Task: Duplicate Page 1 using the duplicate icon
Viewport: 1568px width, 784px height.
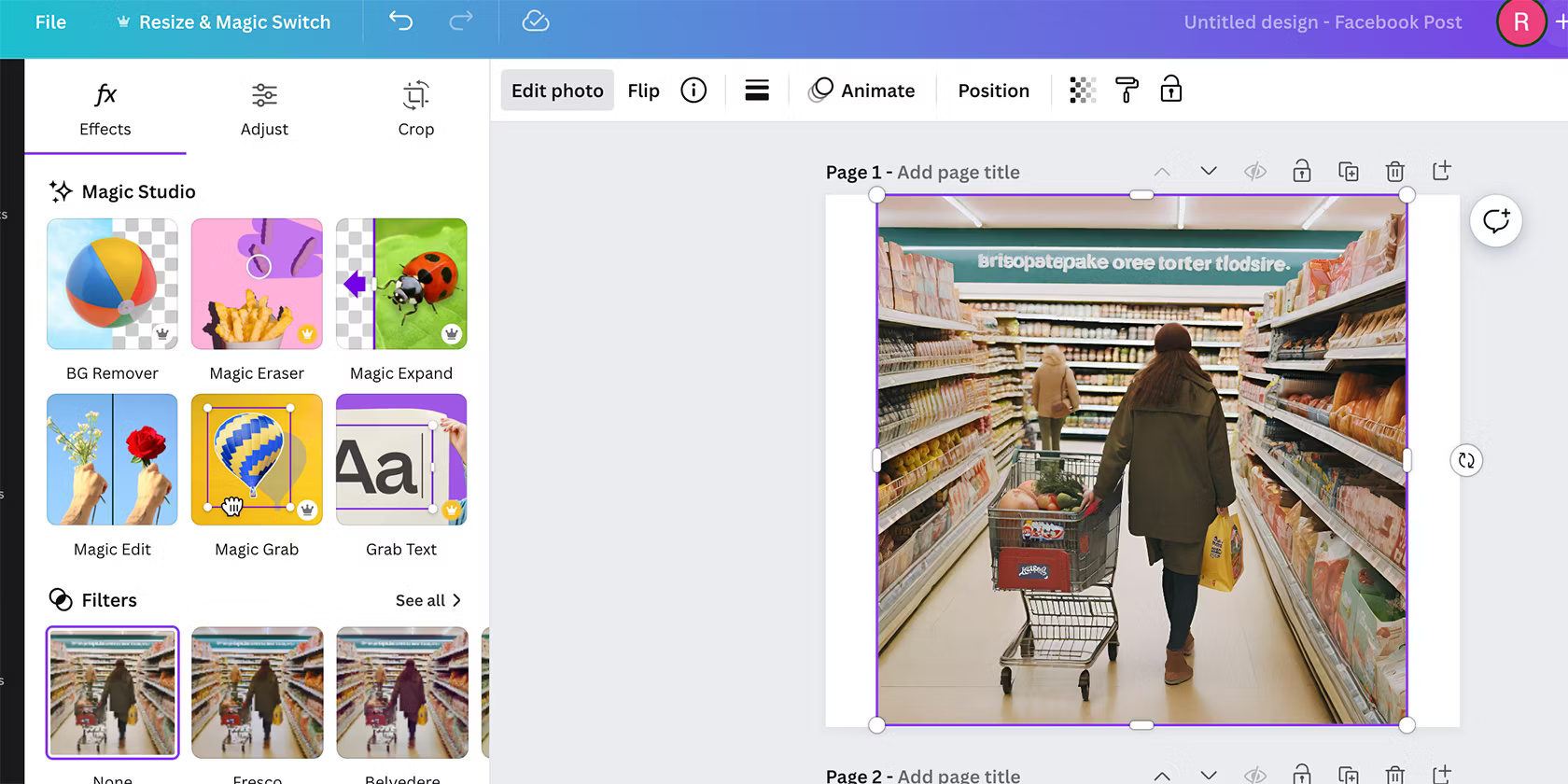Action: point(1348,172)
